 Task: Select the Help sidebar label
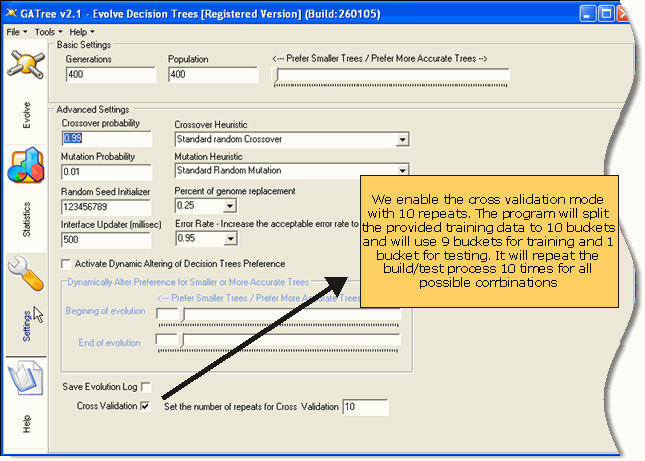pos(26,424)
